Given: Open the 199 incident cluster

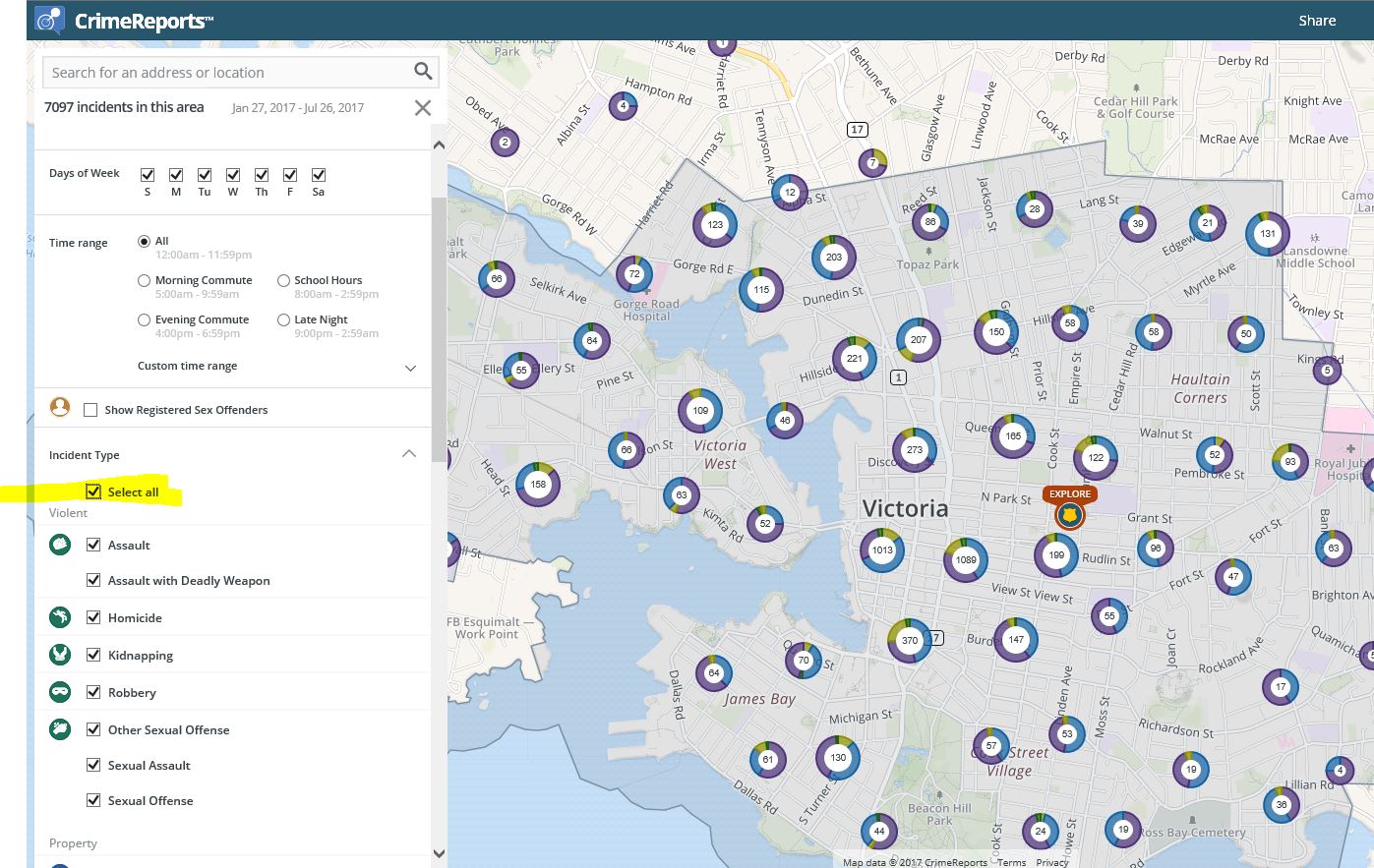Looking at the screenshot, I should pos(1056,555).
